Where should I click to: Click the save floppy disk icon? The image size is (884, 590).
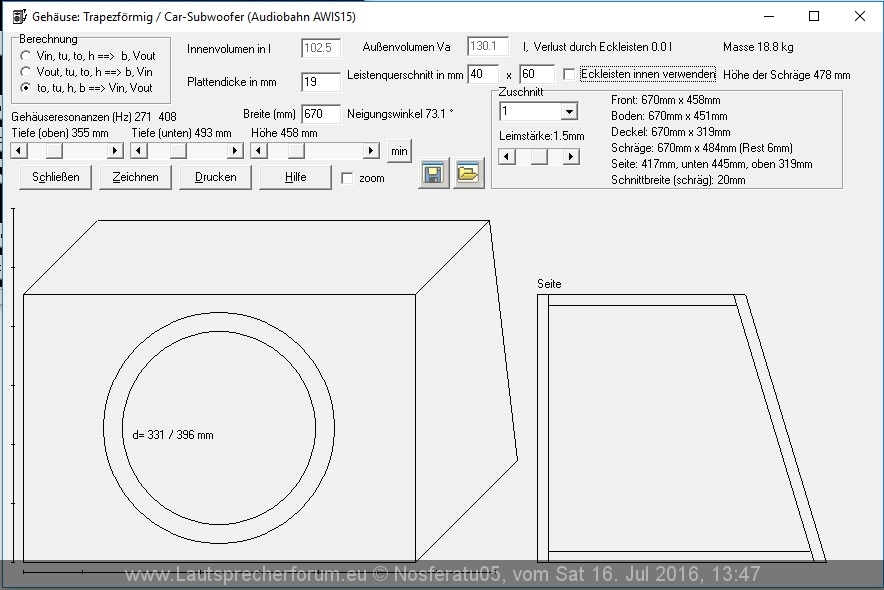[434, 174]
